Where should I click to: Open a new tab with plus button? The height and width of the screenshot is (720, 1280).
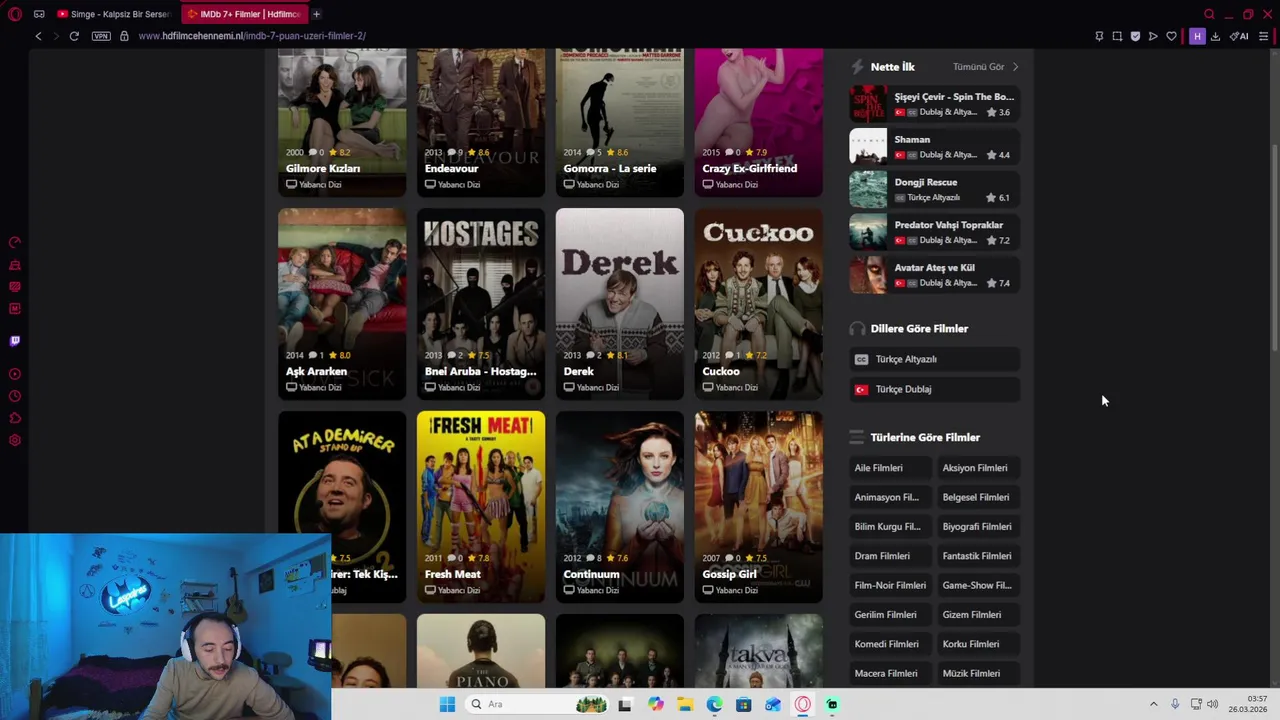pos(316,14)
